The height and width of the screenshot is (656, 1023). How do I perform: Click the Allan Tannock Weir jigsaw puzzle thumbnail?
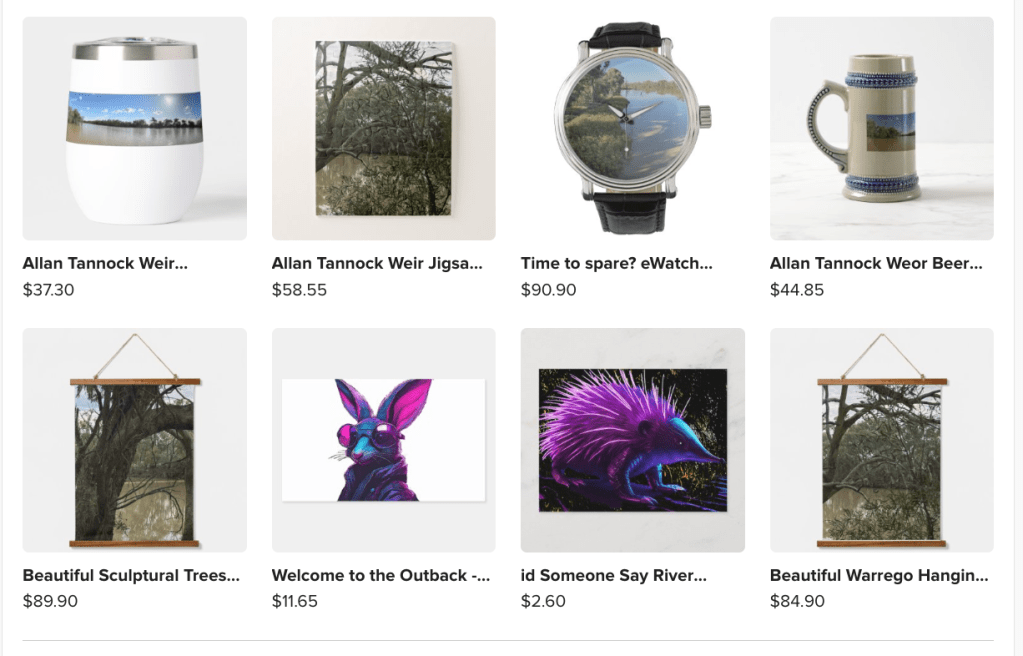point(384,129)
